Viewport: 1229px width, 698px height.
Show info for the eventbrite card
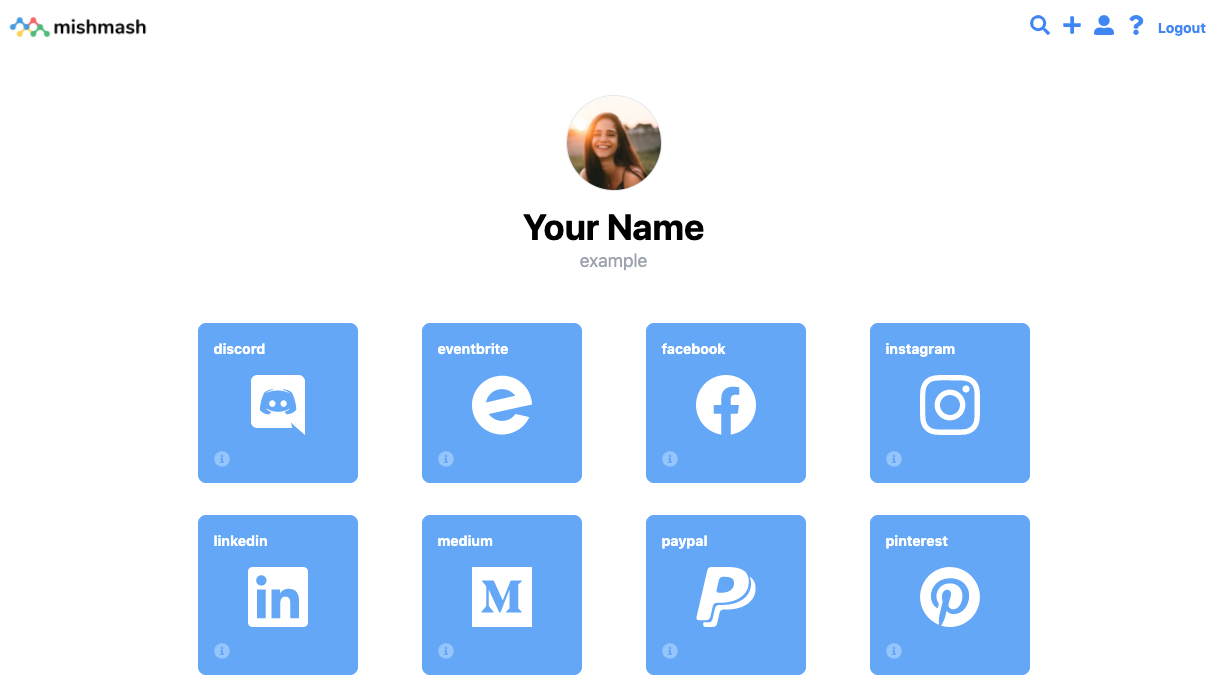coord(446,459)
